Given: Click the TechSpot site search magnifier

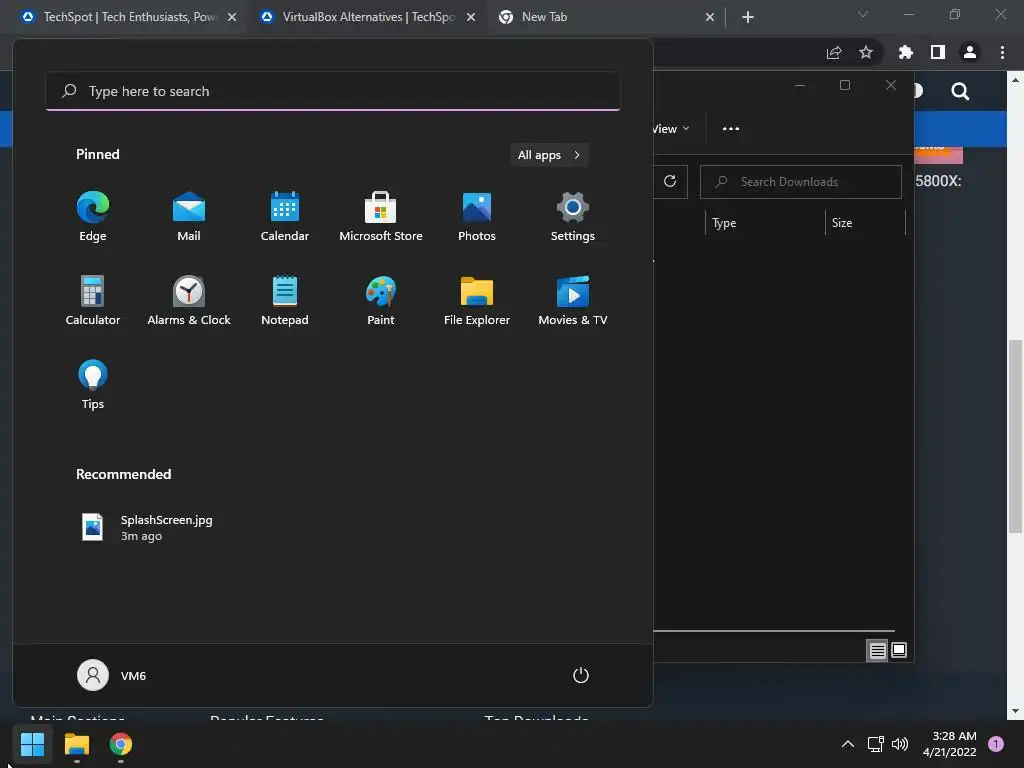Looking at the screenshot, I should click(960, 91).
